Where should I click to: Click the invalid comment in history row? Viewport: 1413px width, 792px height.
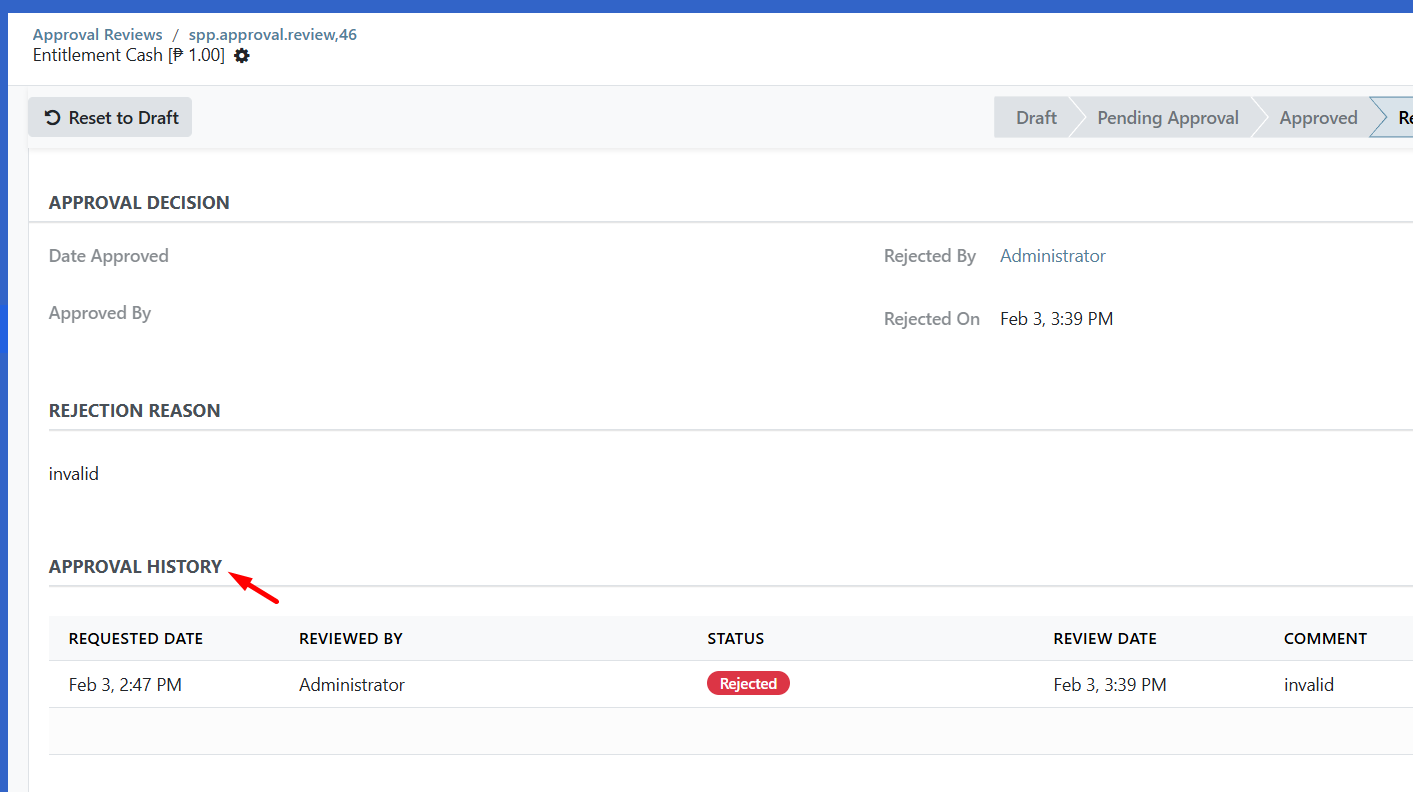1309,685
